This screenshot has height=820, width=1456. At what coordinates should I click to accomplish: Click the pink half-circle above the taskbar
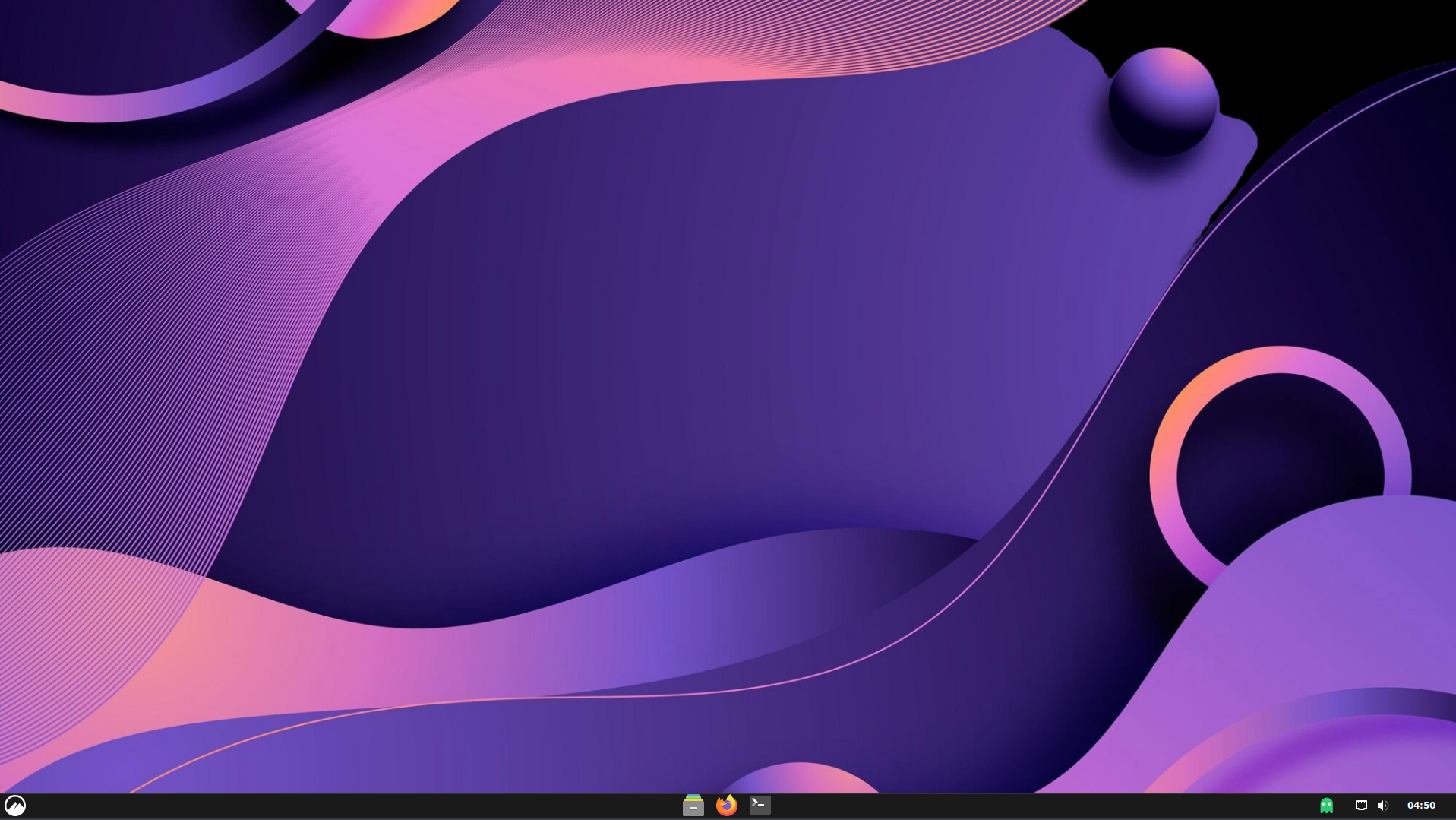tap(799, 780)
